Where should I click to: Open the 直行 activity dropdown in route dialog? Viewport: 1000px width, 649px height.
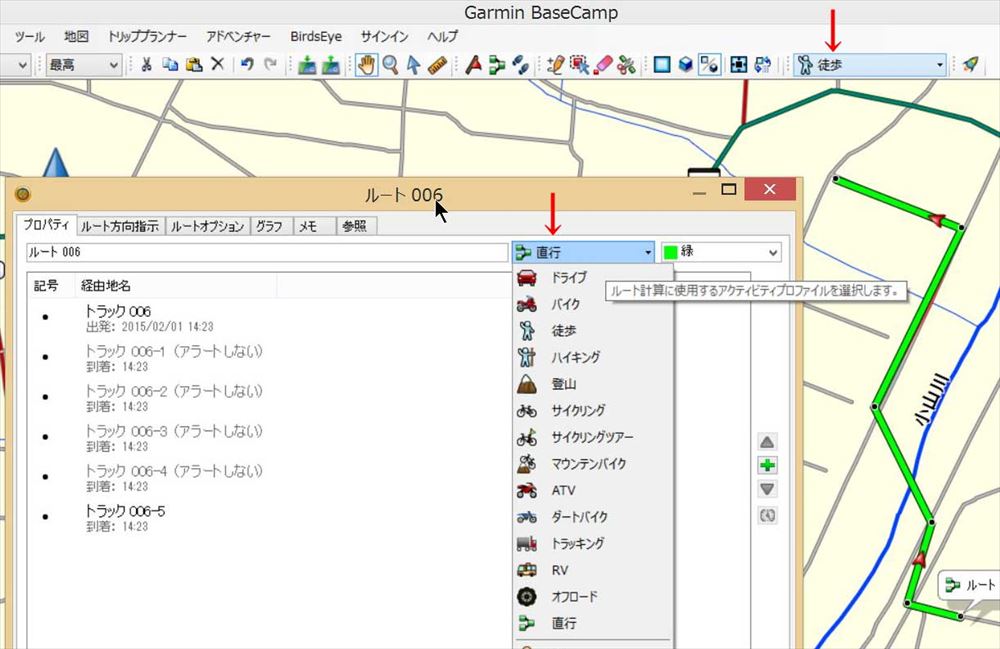pyautogui.click(x=584, y=252)
